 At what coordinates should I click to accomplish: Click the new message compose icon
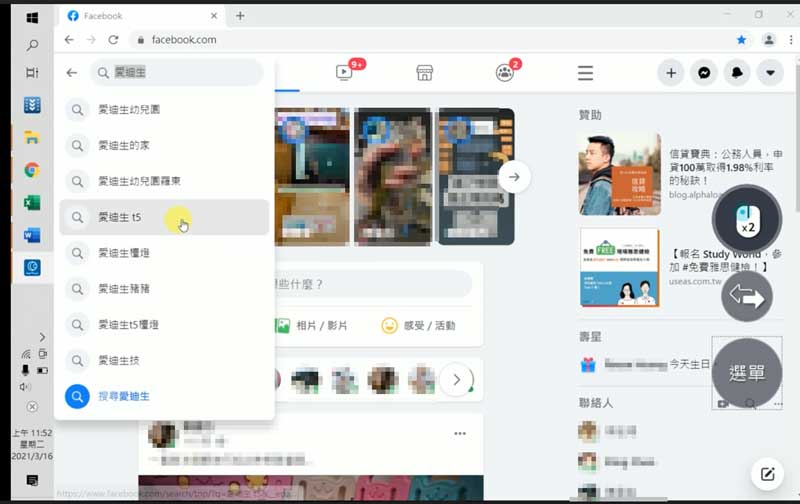point(767,474)
